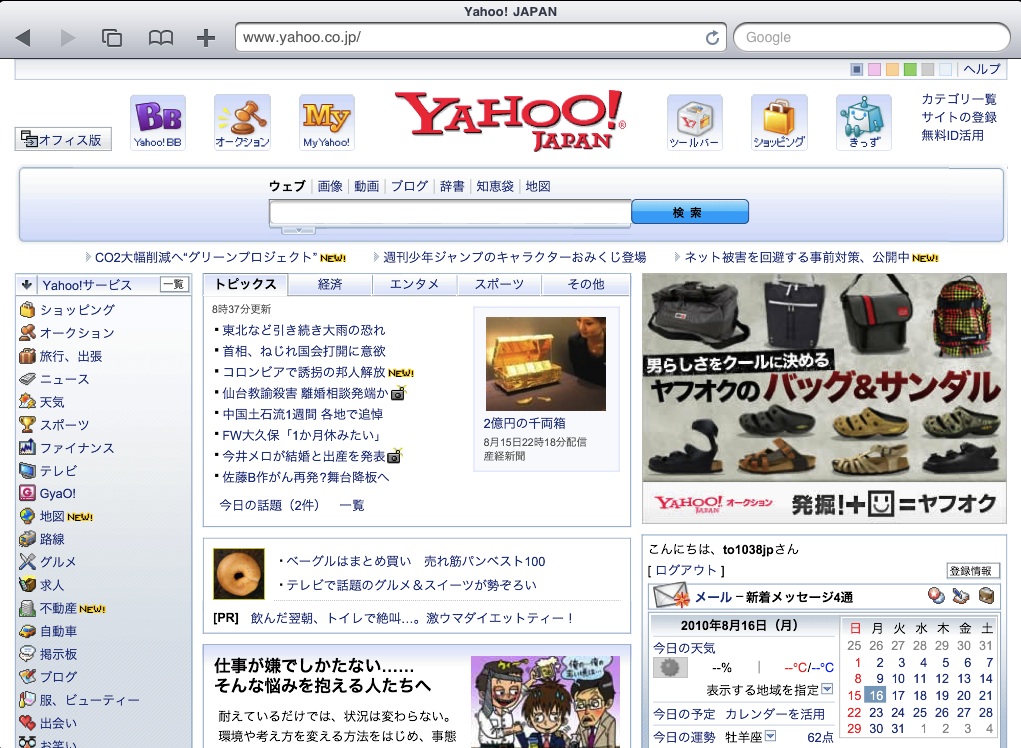This screenshot has width=1021, height=748.
Task: Switch to the 経済 news tab
Action: (330, 284)
